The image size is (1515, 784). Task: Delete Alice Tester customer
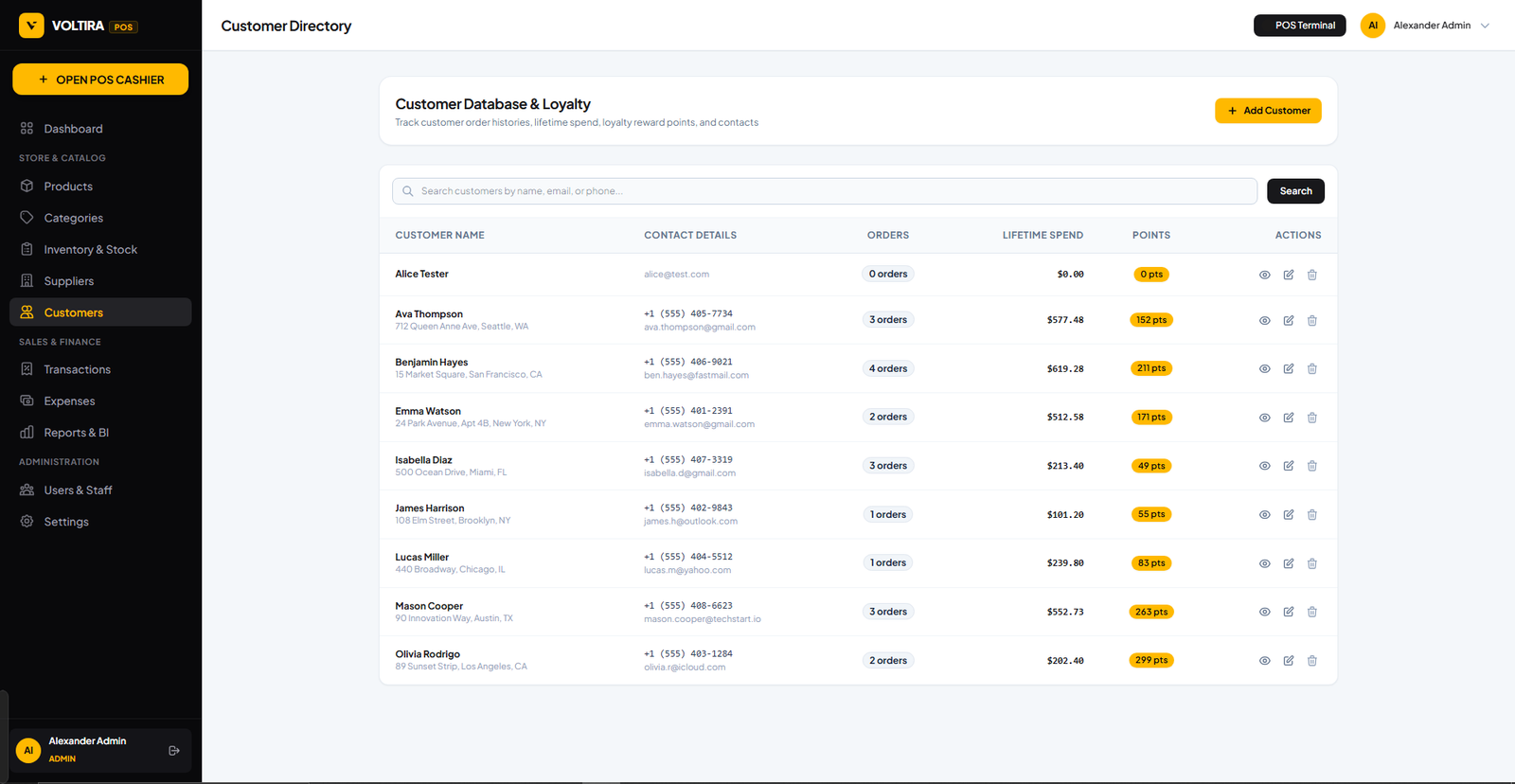(x=1312, y=275)
